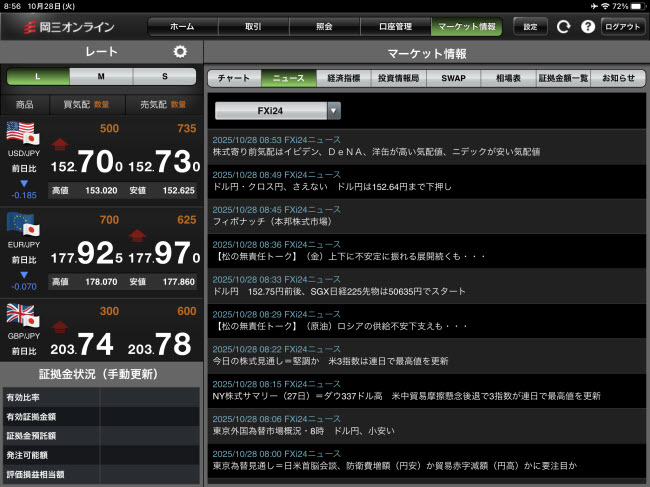This screenshot has width=650, height=487.
Task: Open 設定 button in top bar
Action: coord(530,27)
